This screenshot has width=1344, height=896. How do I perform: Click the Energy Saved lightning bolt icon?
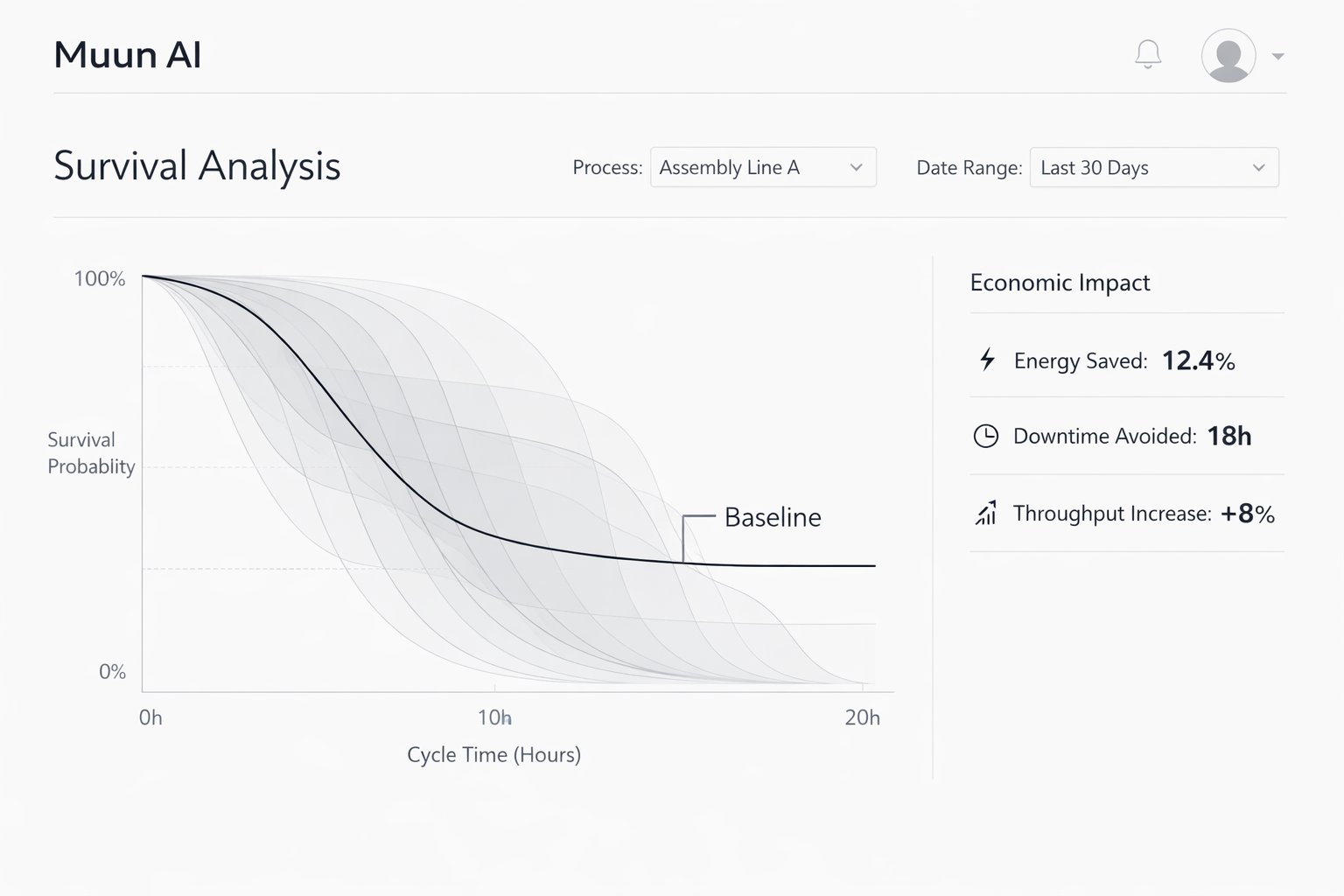986,360
